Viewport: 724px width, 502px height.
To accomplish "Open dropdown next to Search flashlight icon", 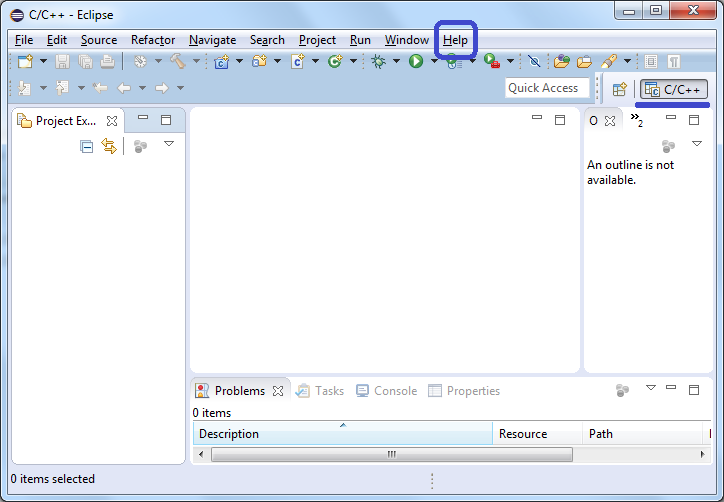I will 627,61.
